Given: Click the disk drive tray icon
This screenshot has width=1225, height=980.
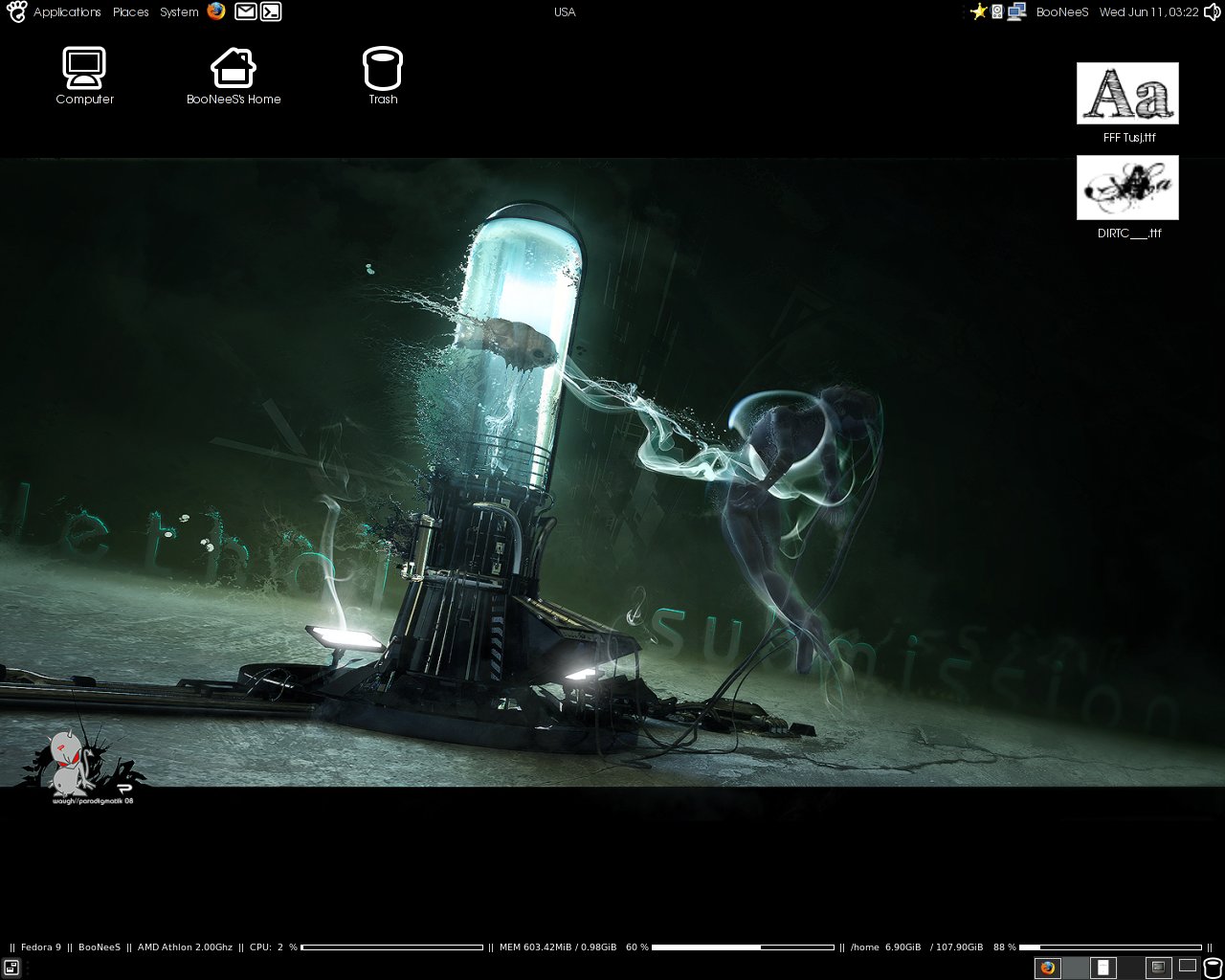Looking at the screenshot, I should point(997,11).
